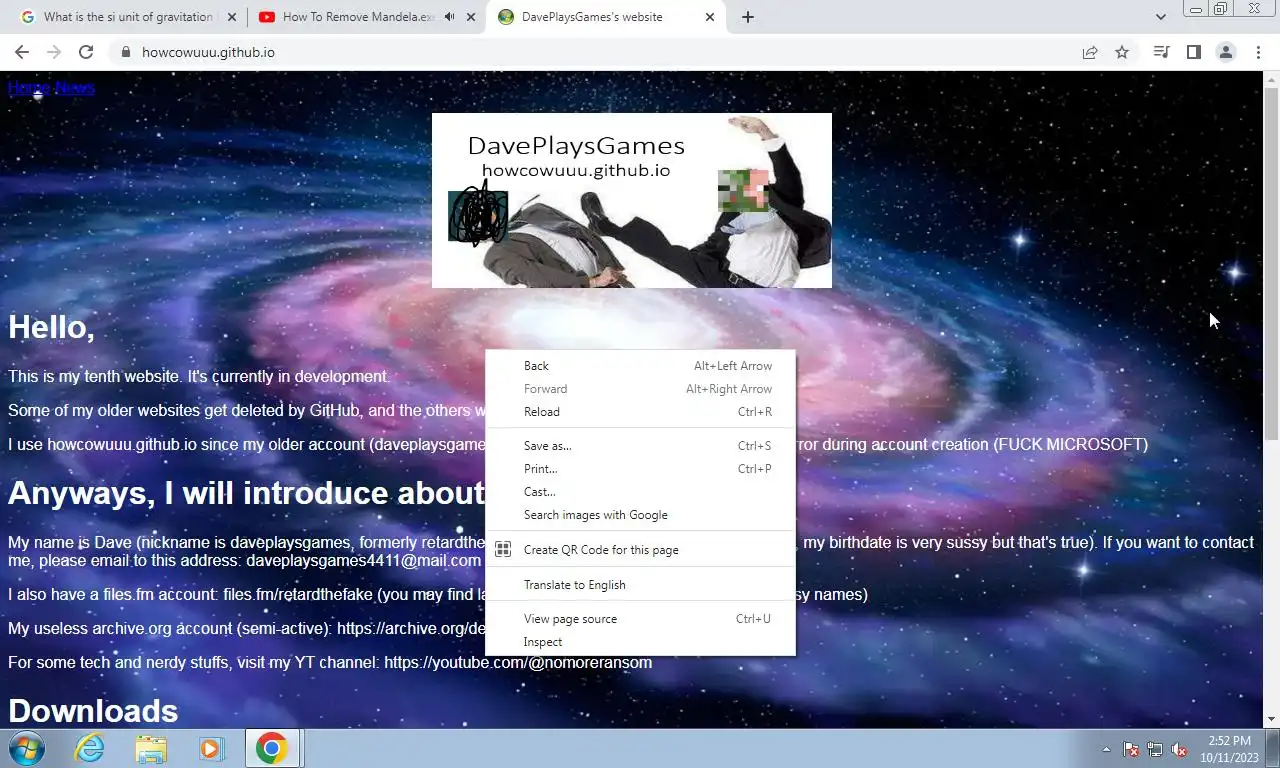Viewport: 1280px width, 768px height.
Task: Click the Downloads heading
Action: (x=93, y=711)
